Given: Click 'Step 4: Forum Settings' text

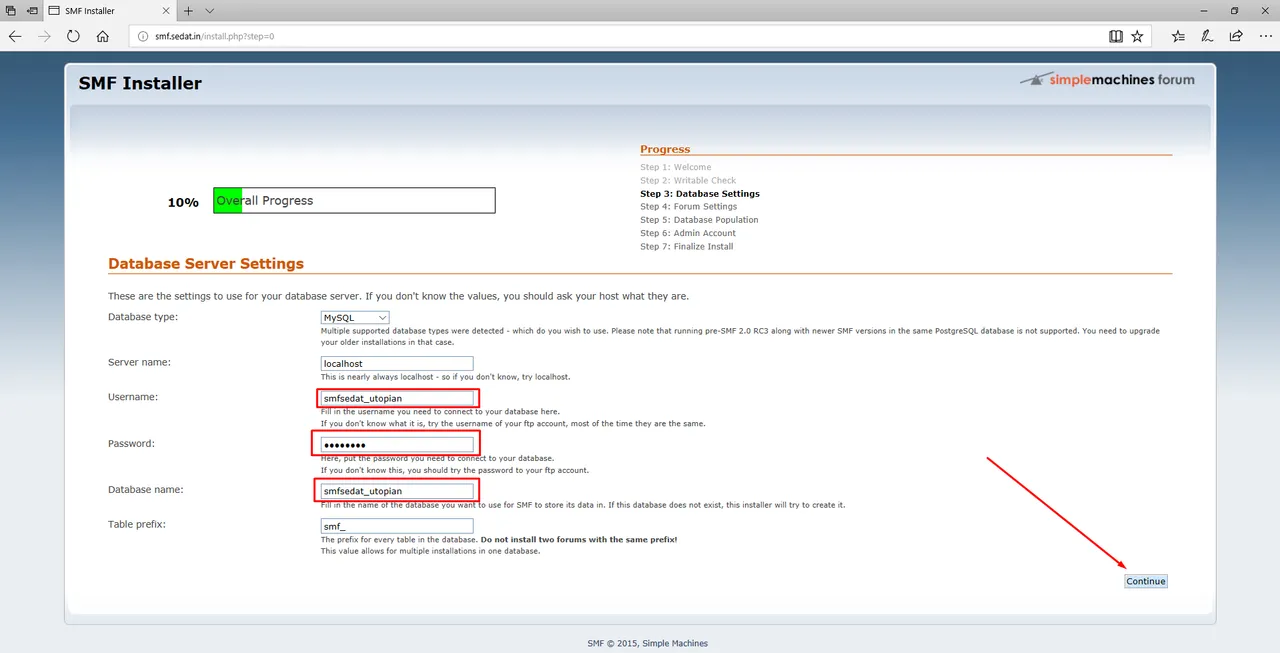Looking at the screenshot, I should 689,207.
